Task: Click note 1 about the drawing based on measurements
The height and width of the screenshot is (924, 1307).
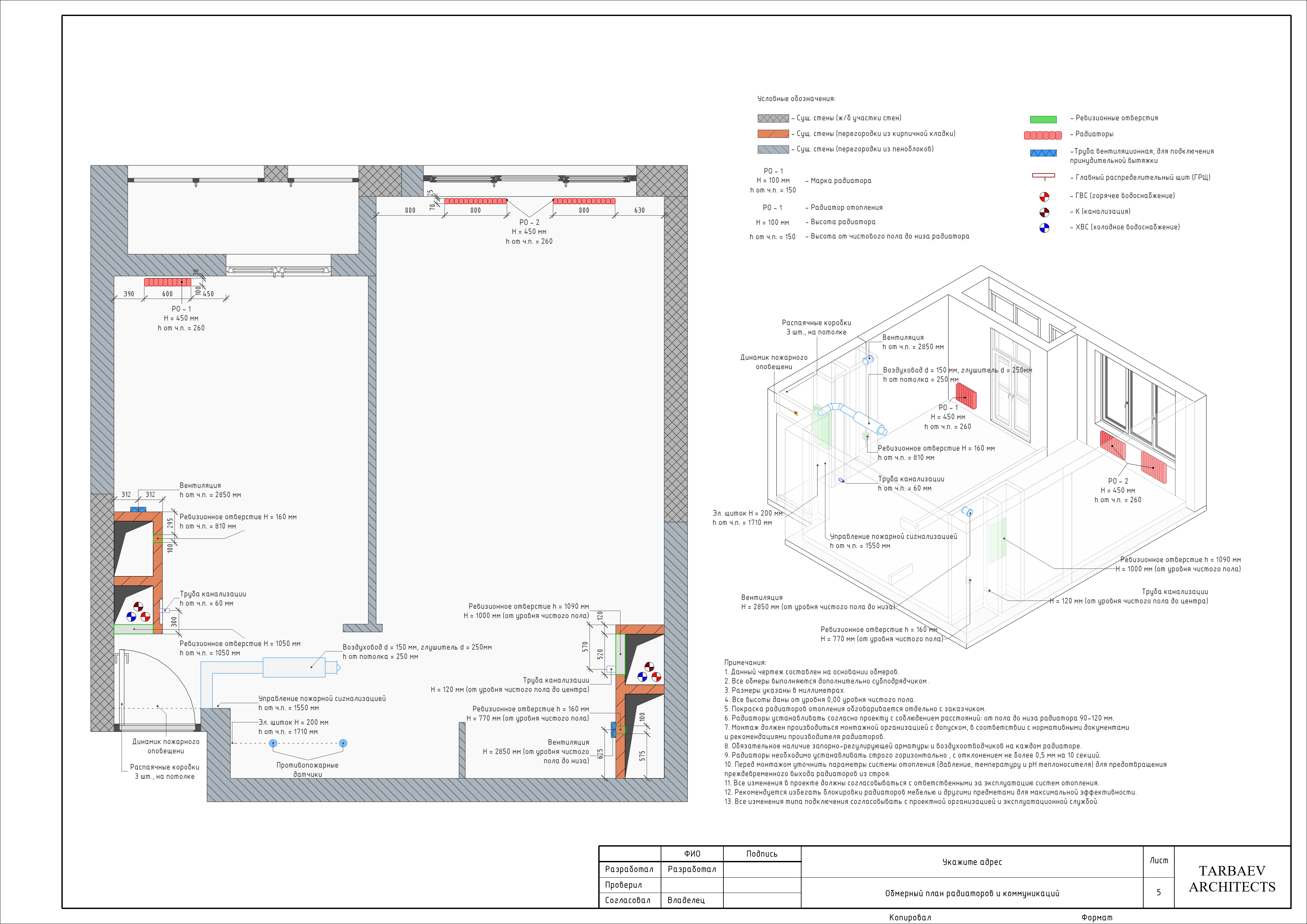Action: 812,672
